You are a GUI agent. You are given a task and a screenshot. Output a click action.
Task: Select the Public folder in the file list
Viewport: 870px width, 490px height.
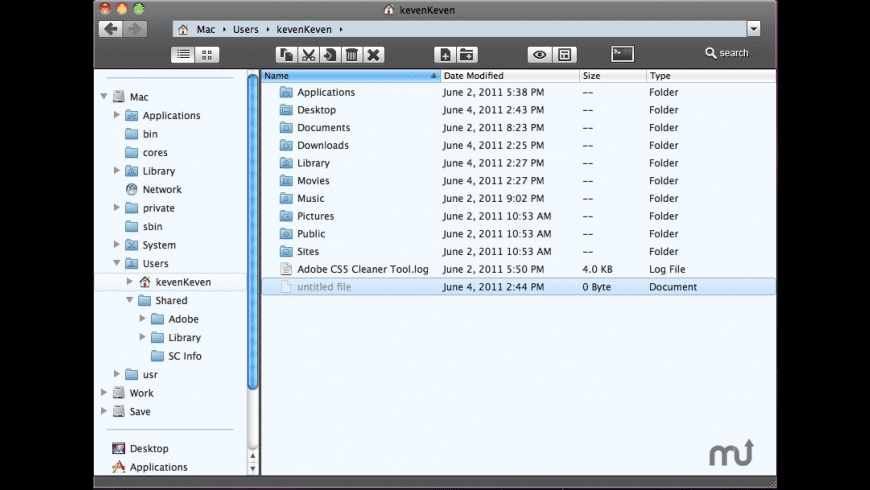point(518,234)
